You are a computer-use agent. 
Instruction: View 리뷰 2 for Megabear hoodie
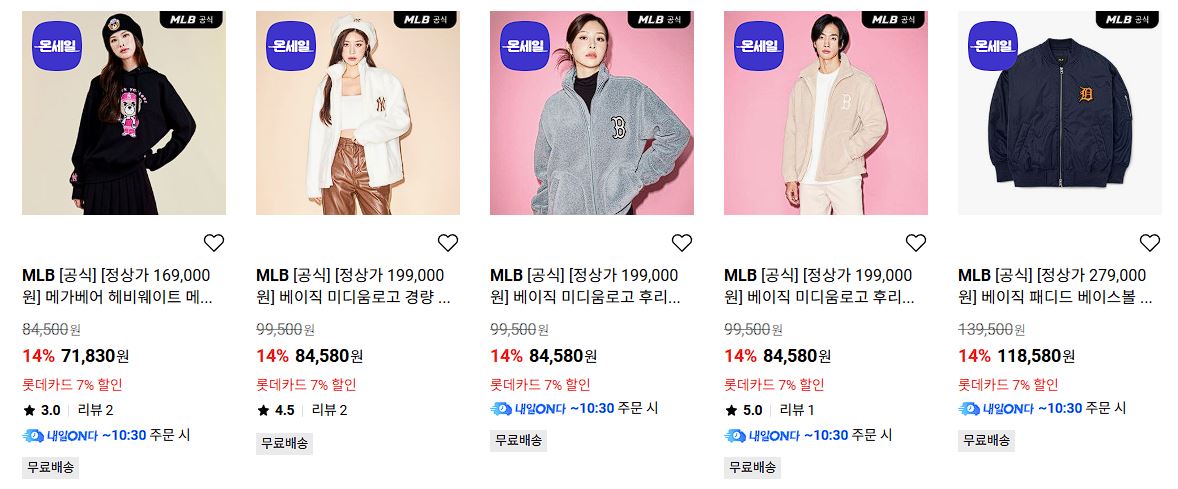point(95,410)
